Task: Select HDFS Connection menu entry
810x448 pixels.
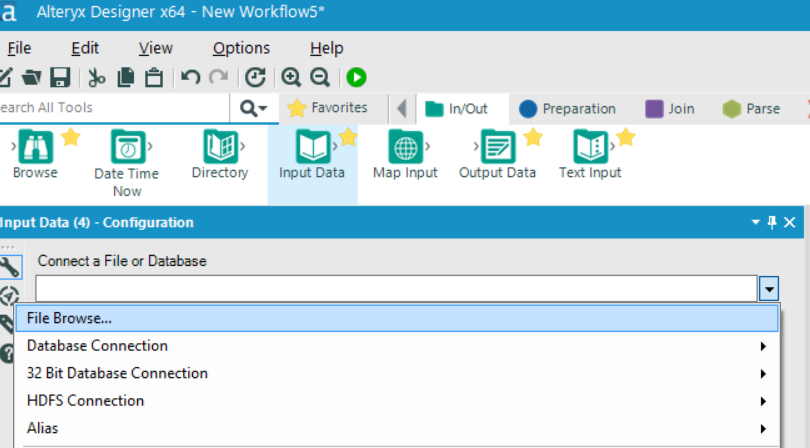Action: pyautogui.click(x=397, y=401)
